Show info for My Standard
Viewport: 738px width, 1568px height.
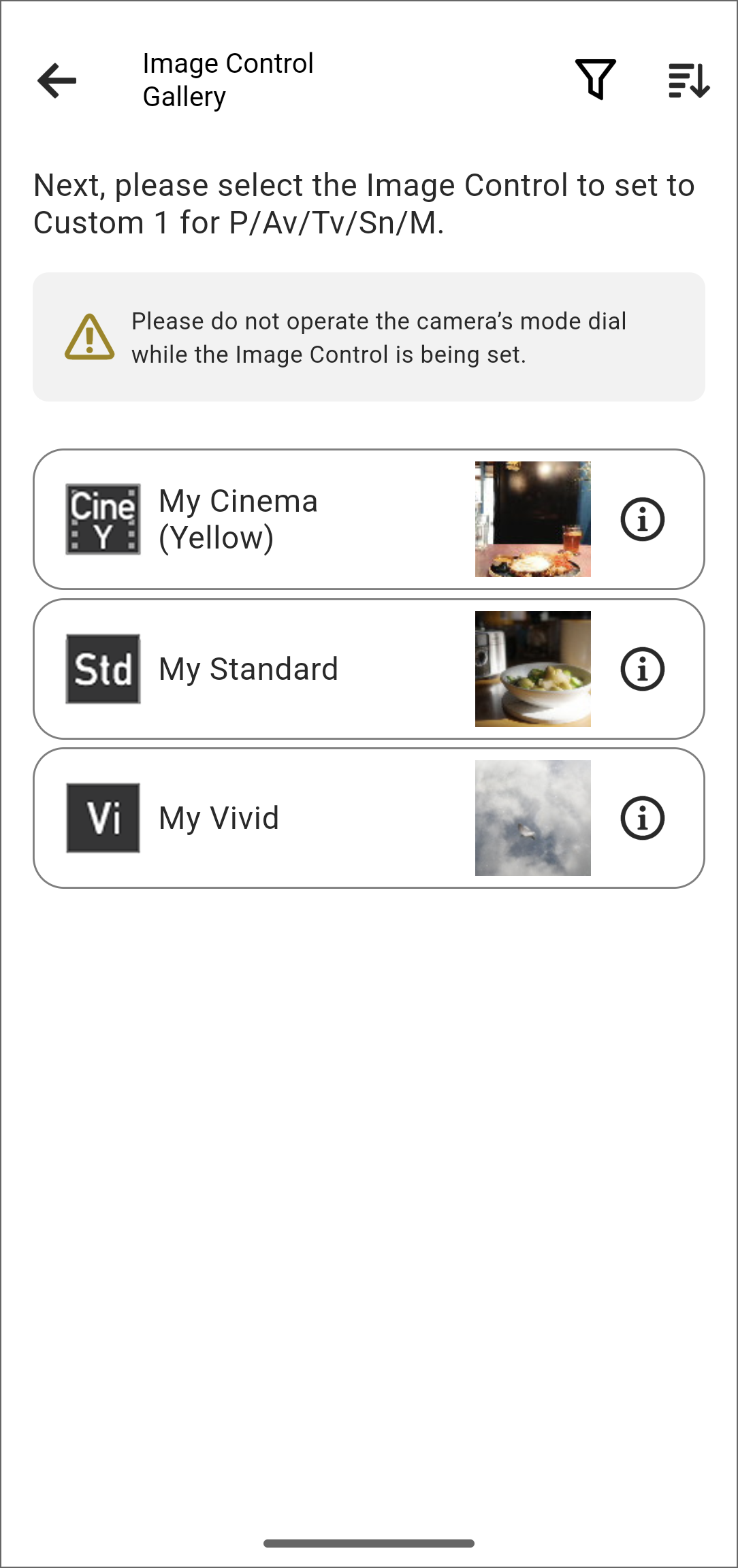(x=642, y=669)
